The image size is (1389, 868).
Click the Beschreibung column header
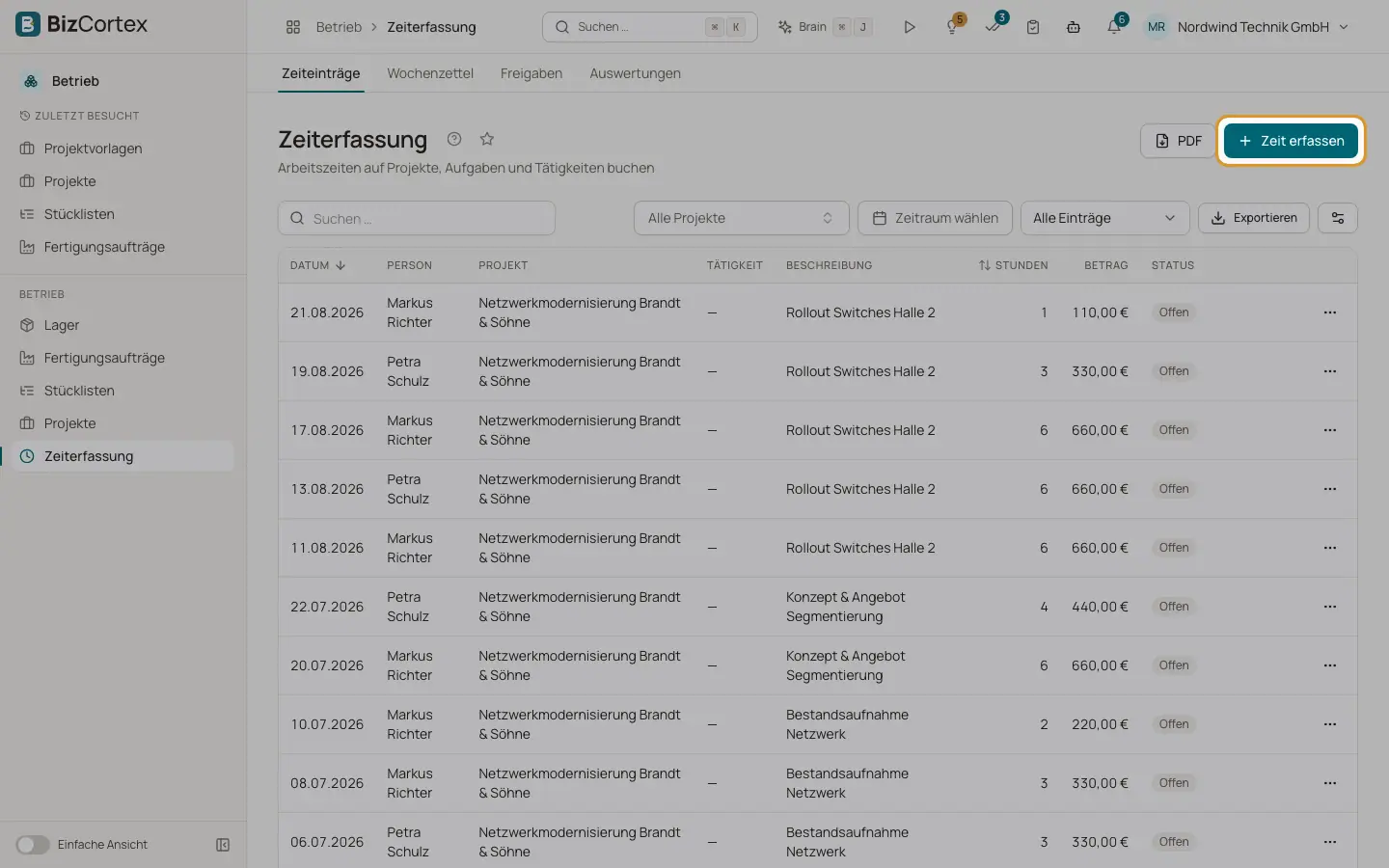coord(829,265)
